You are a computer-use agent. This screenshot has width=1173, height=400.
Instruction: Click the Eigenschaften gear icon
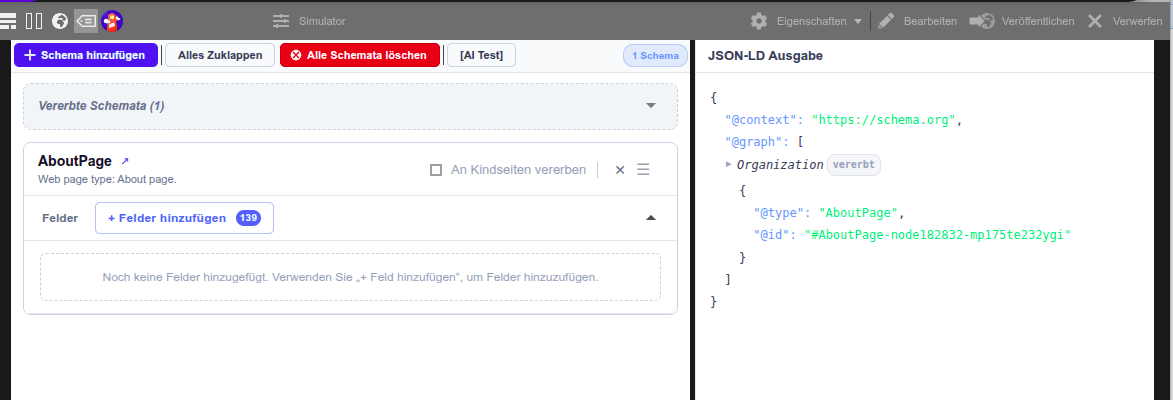pyautogui.click(x=759, y=21)
